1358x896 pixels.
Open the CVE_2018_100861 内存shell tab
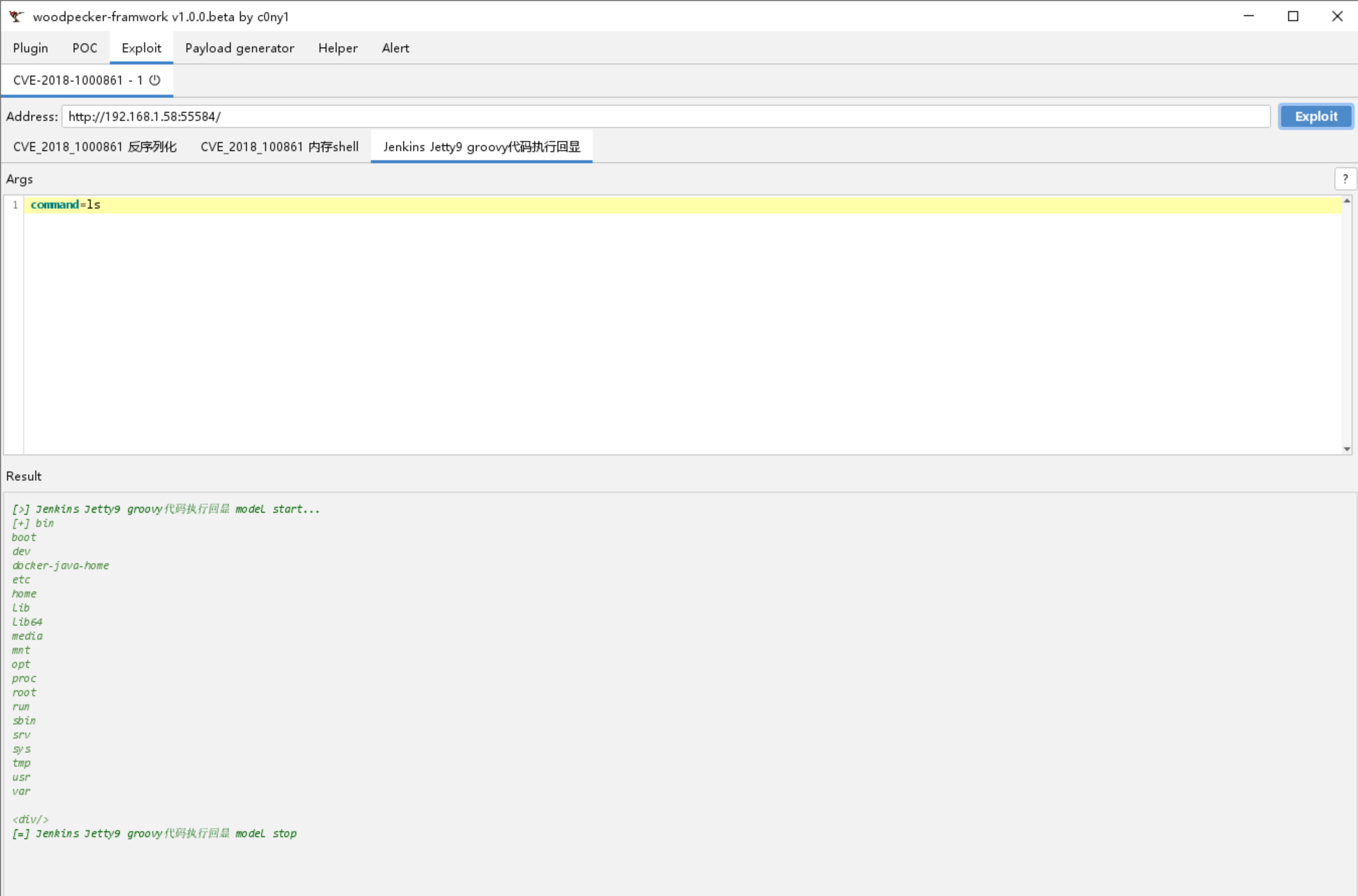[279, 146]
